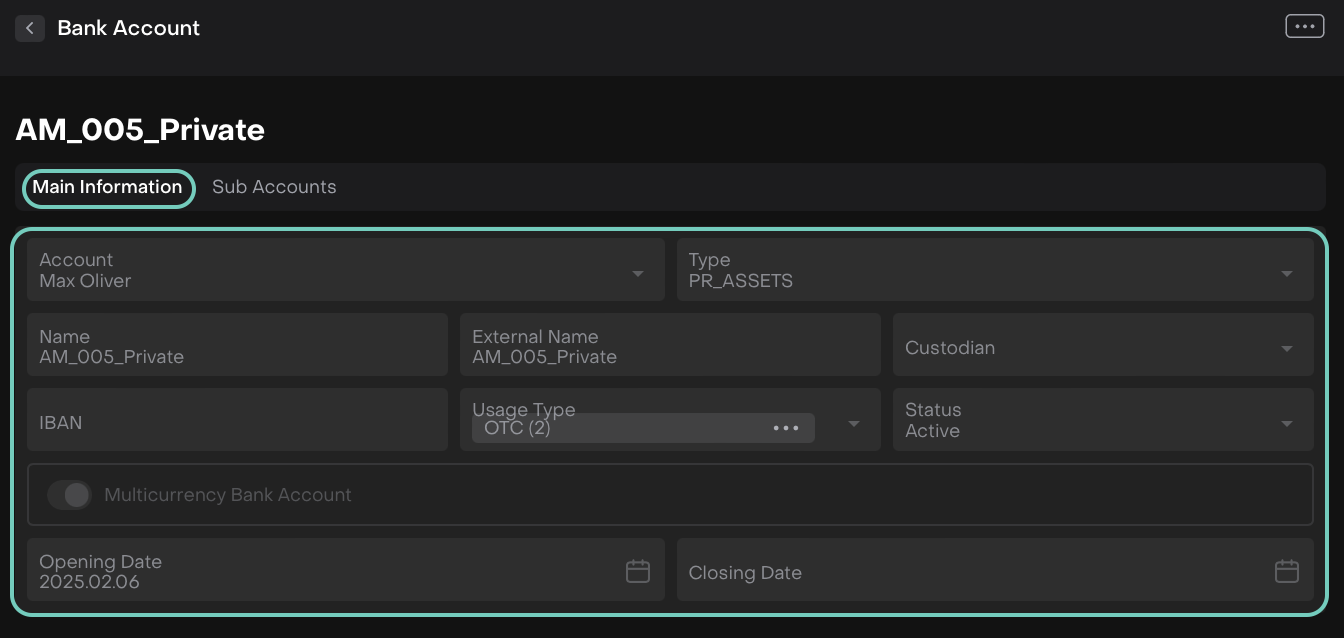Click the Closing Date calendar icon
The width and height of the screenshot is (1344, 638).
pos(1287,572)
